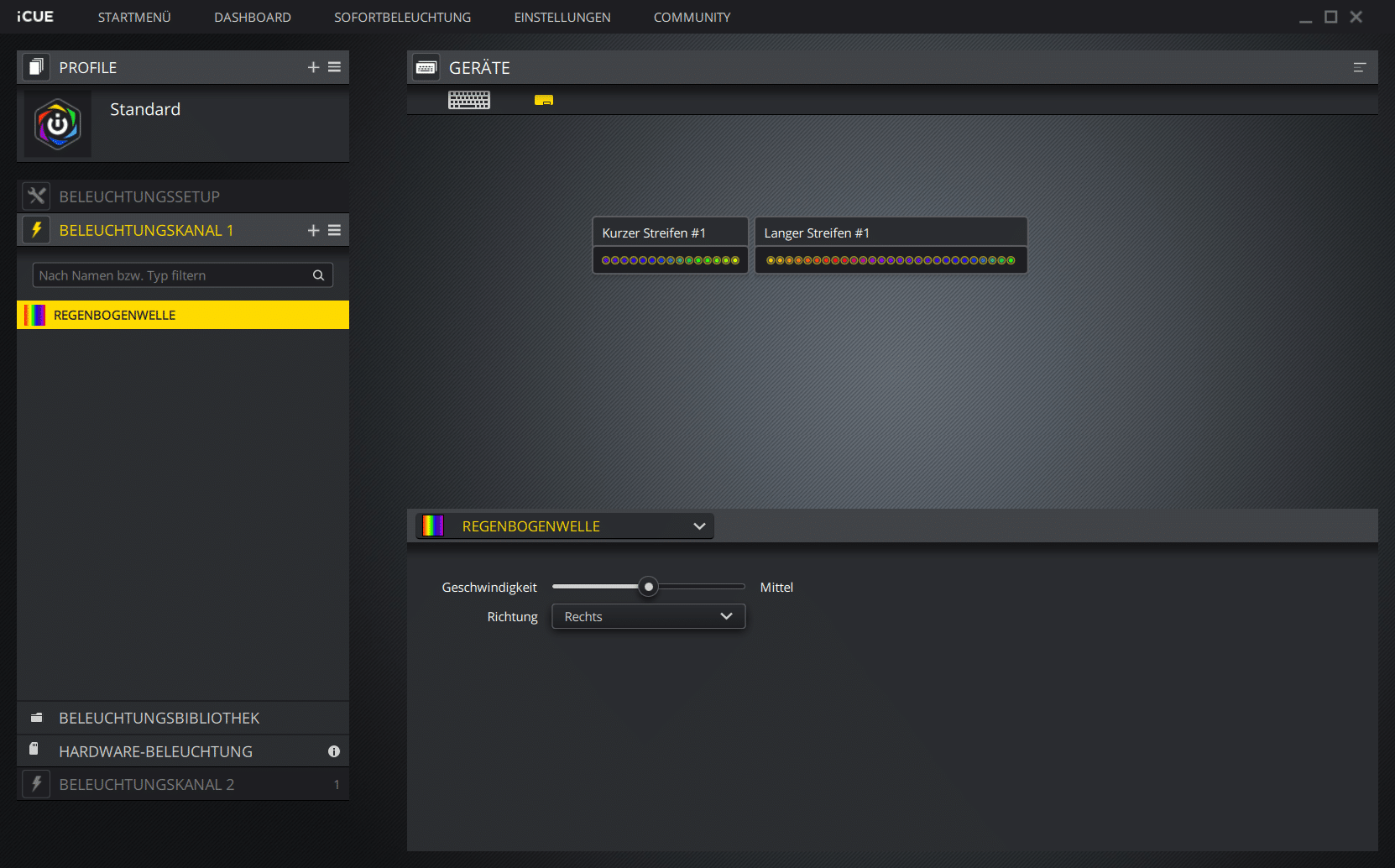This screenshot has width=1395, height=868.
Task: Expand the Beleuchtungsbibliothek section
Action: click(x=159, y=719)
